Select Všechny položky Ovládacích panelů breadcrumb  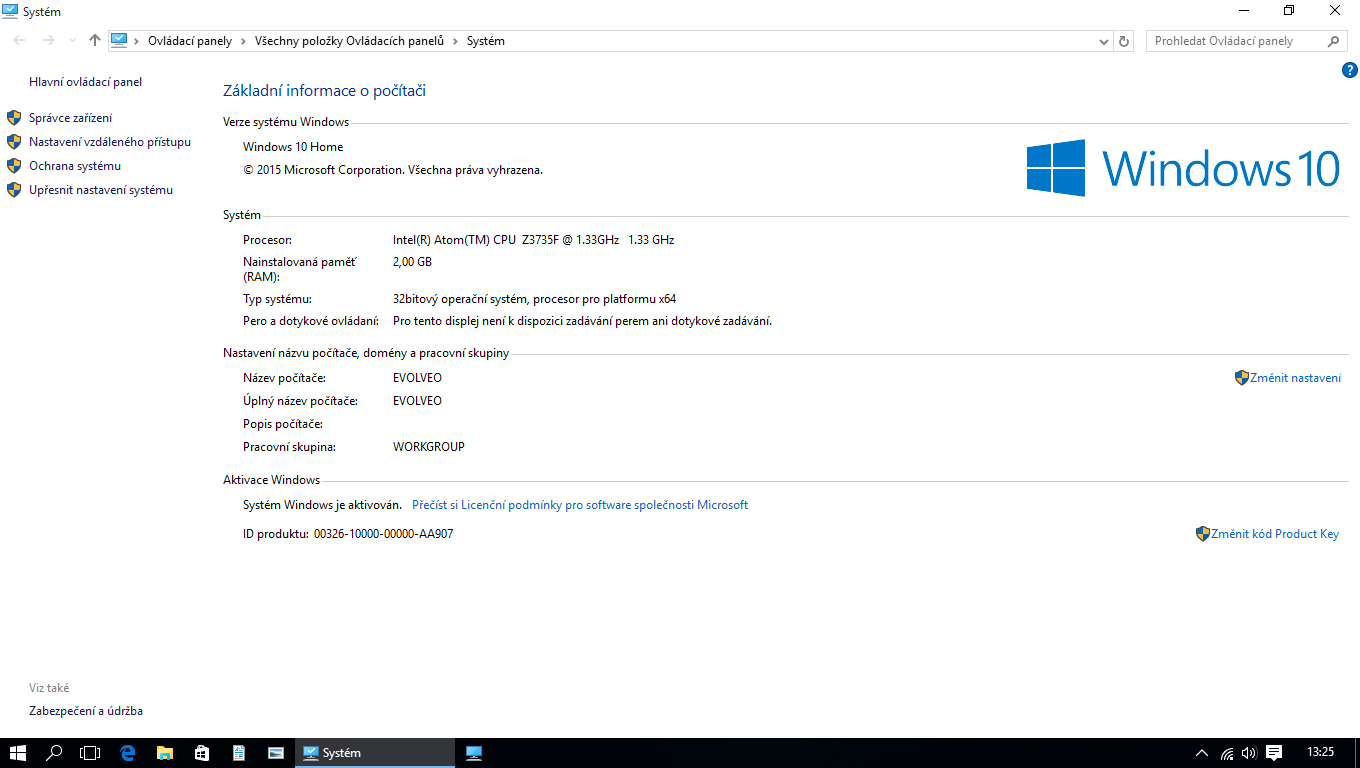(349, 41)
